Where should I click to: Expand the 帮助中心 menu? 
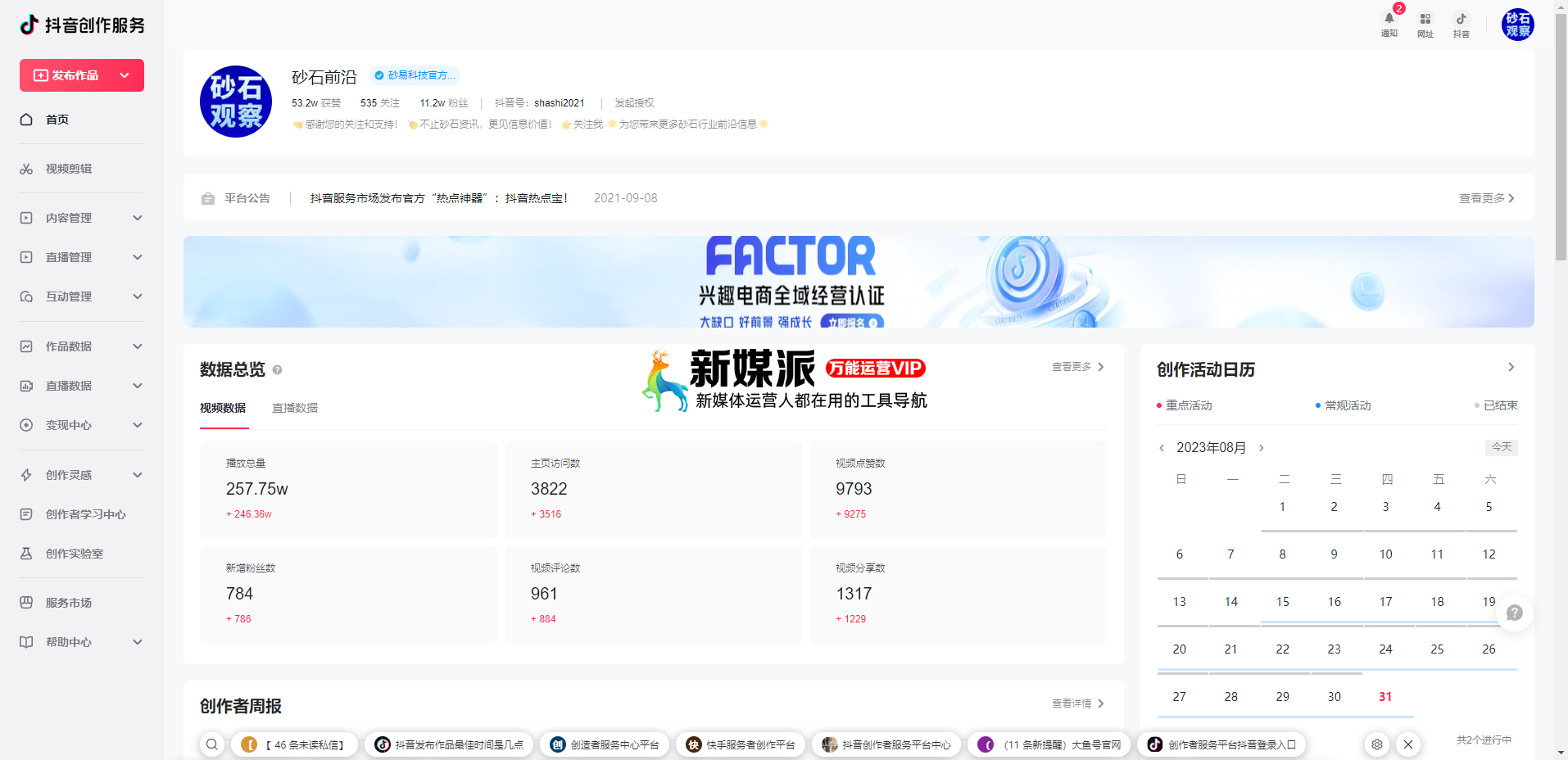138,642
